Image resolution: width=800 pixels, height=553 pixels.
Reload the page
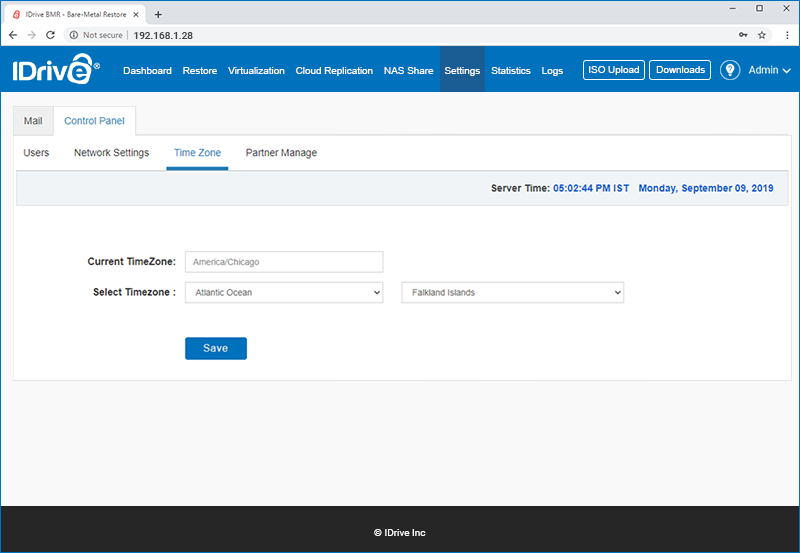point(50,35)
